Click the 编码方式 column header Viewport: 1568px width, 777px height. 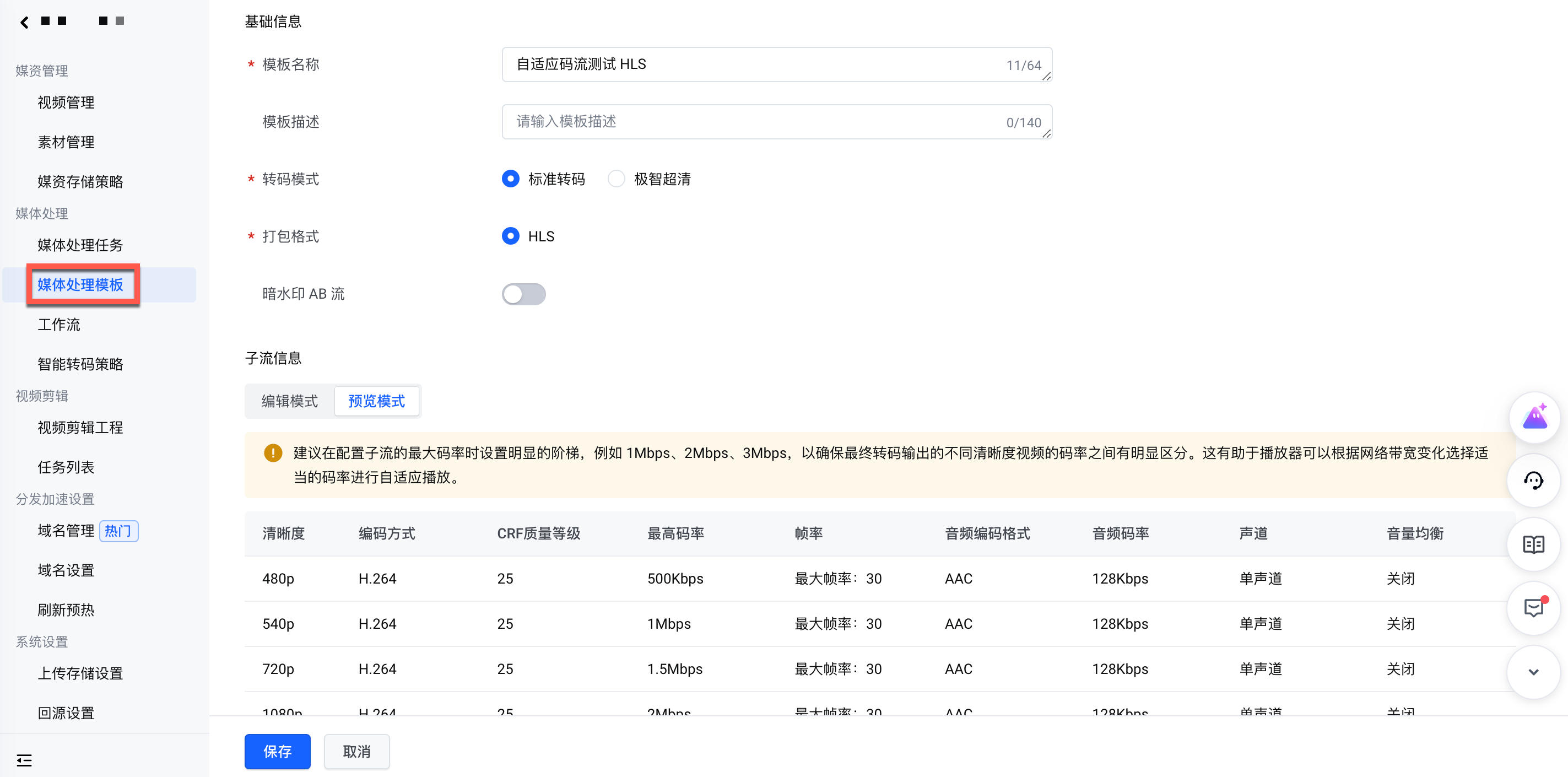[387, 533]
